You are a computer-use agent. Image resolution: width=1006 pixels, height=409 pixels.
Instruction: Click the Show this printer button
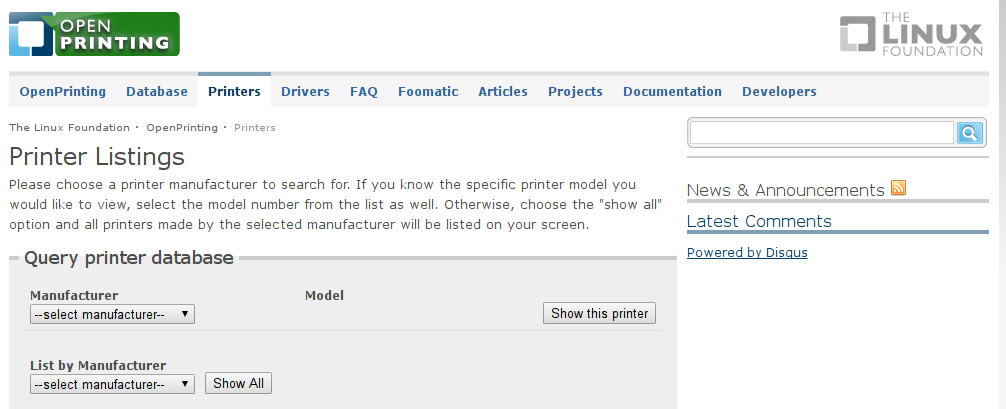coord(599,313)
